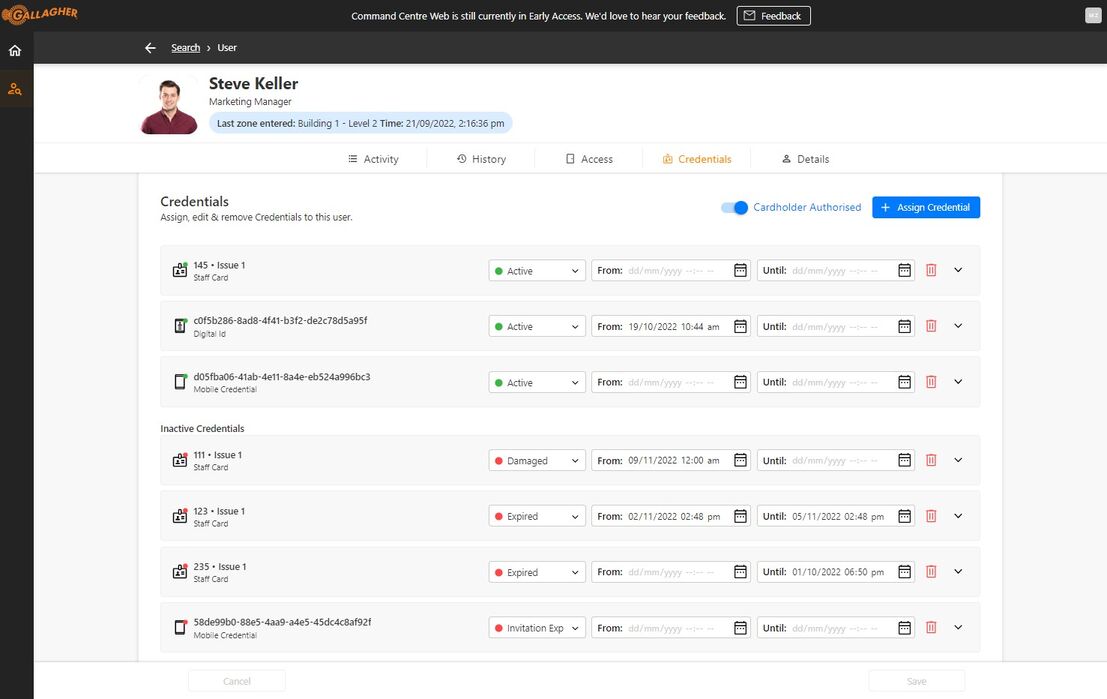Open the Details tab
The height and width of the screenshot is (699, 1107).
tap(805, 158)
